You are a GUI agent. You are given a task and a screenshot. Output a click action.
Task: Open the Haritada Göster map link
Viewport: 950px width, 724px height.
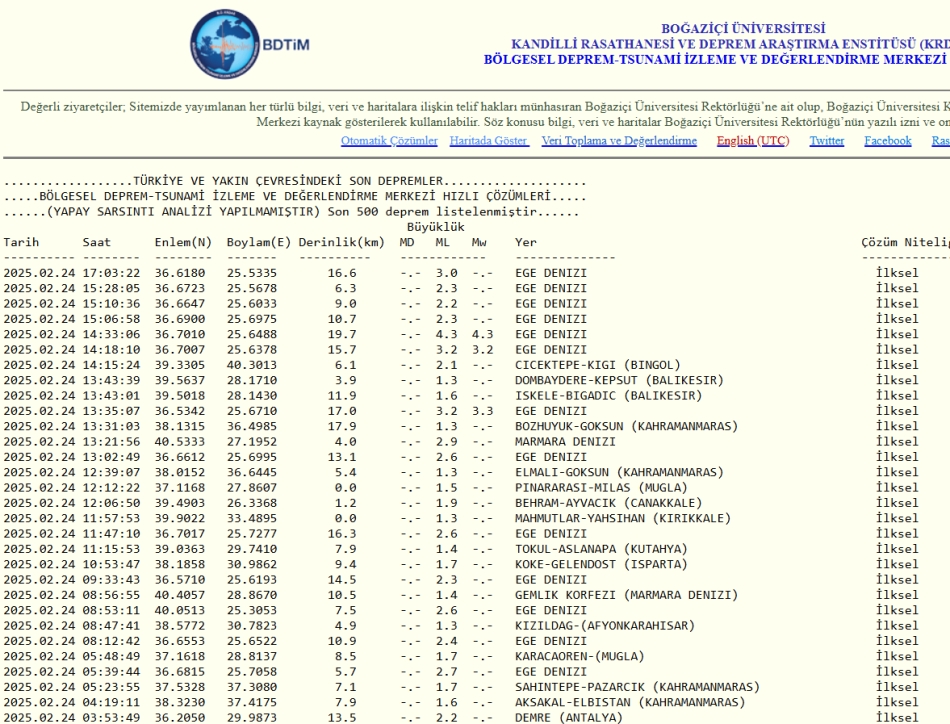click(x=489, y=140)
